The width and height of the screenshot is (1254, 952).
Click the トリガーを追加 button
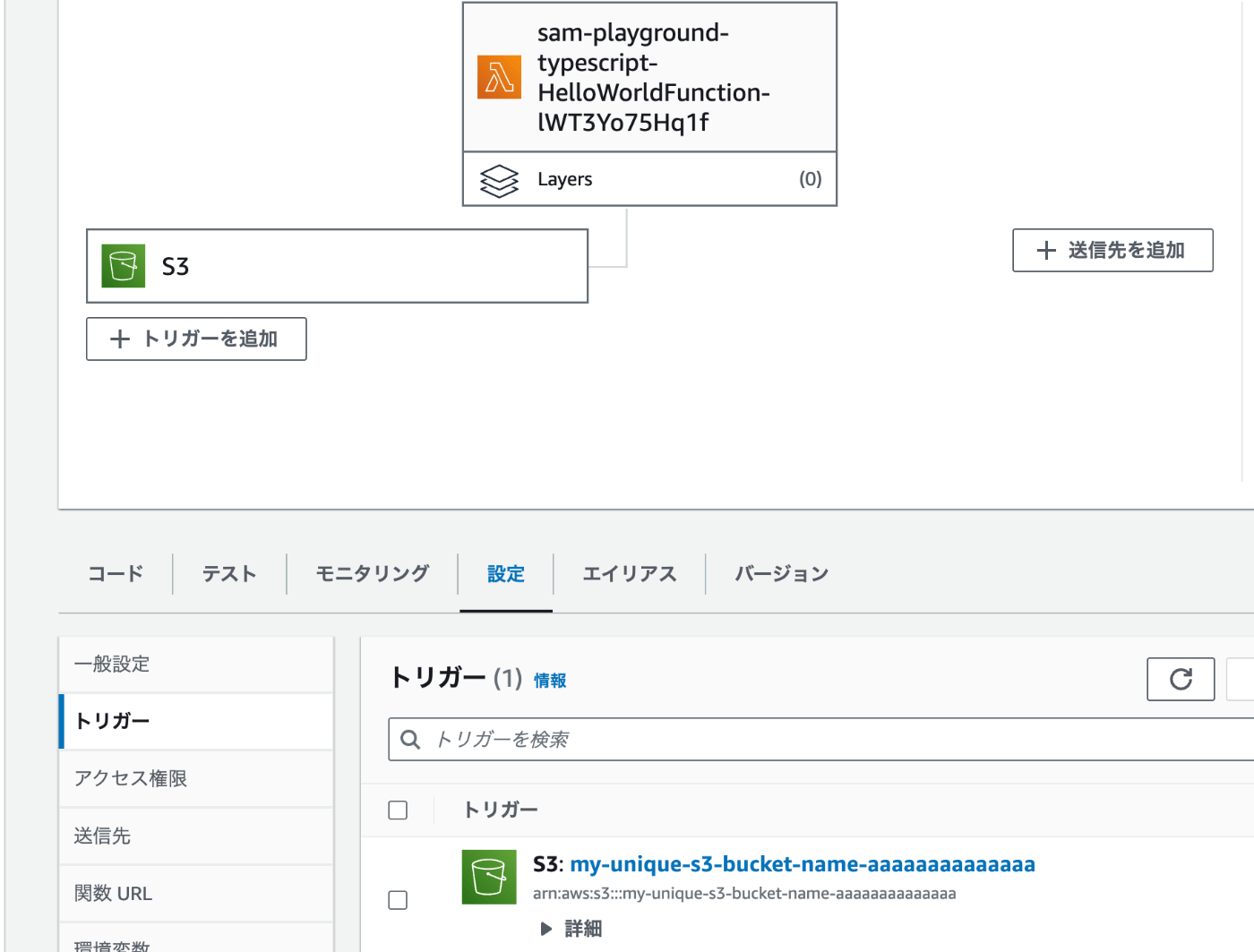coord(196,339)
